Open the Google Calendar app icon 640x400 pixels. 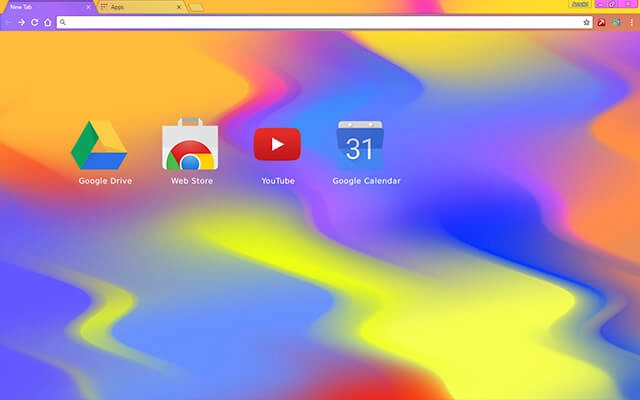[x=360, y=145]
